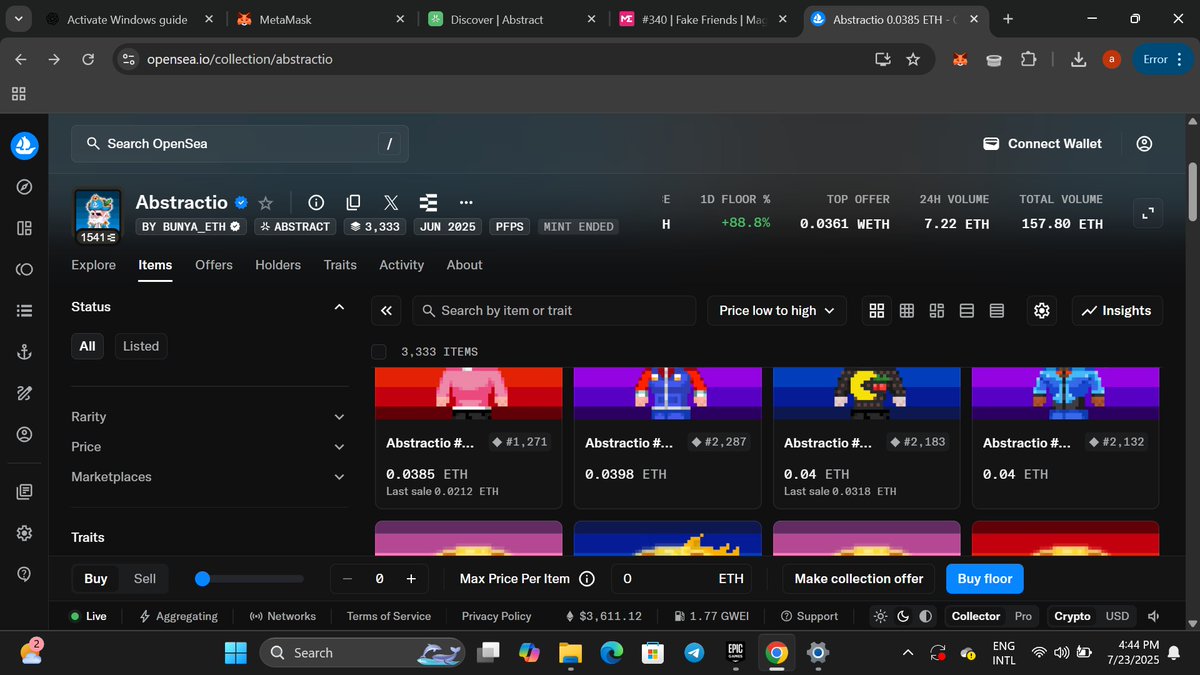Open the Profile icon in the sidebar
The height and width of the screenshot is (675, 1200).
pos(24,435)
